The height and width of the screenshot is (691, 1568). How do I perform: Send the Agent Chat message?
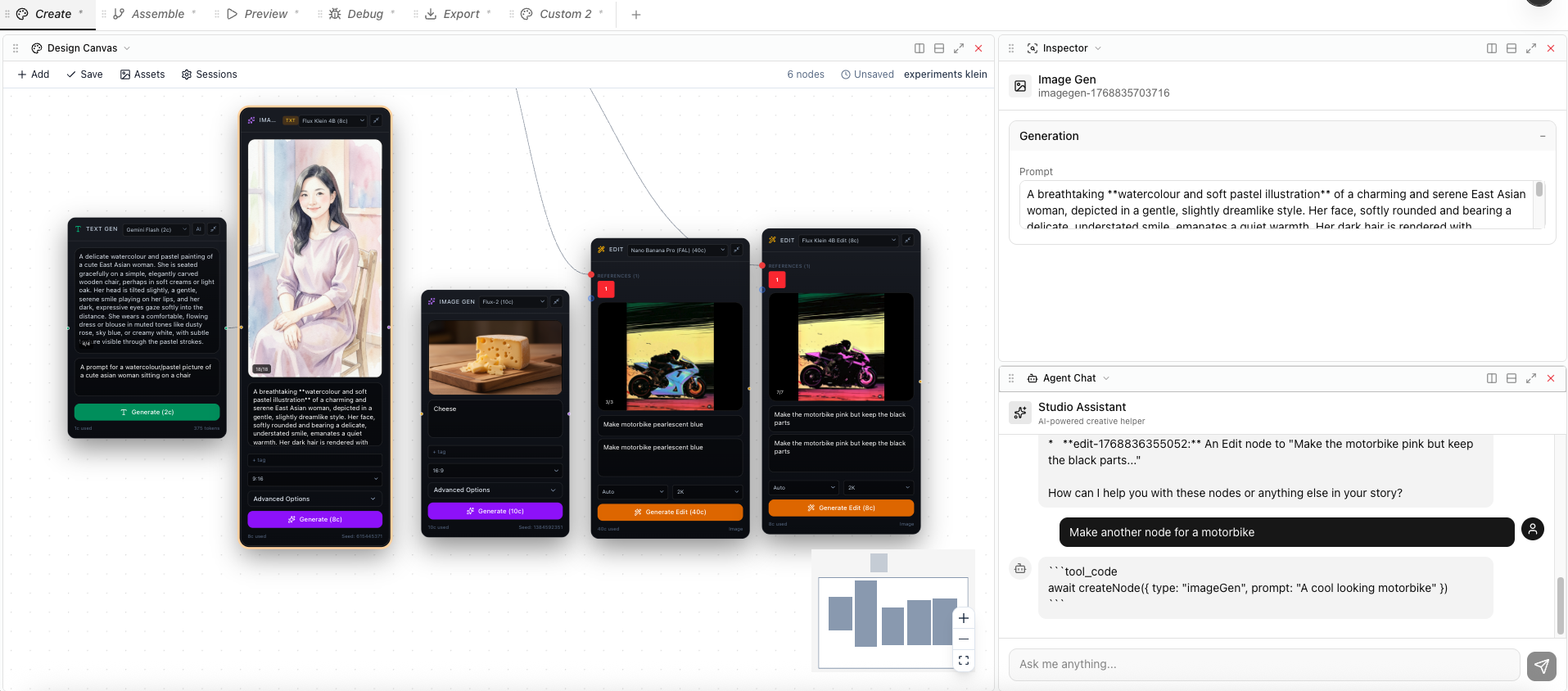1541,666
